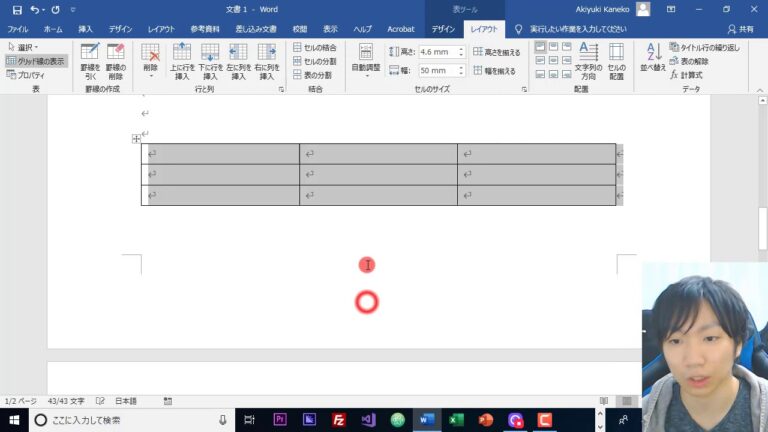768x432 pixels.
Task: Open rows and columns dialog launcher
Action: point(281,90)
